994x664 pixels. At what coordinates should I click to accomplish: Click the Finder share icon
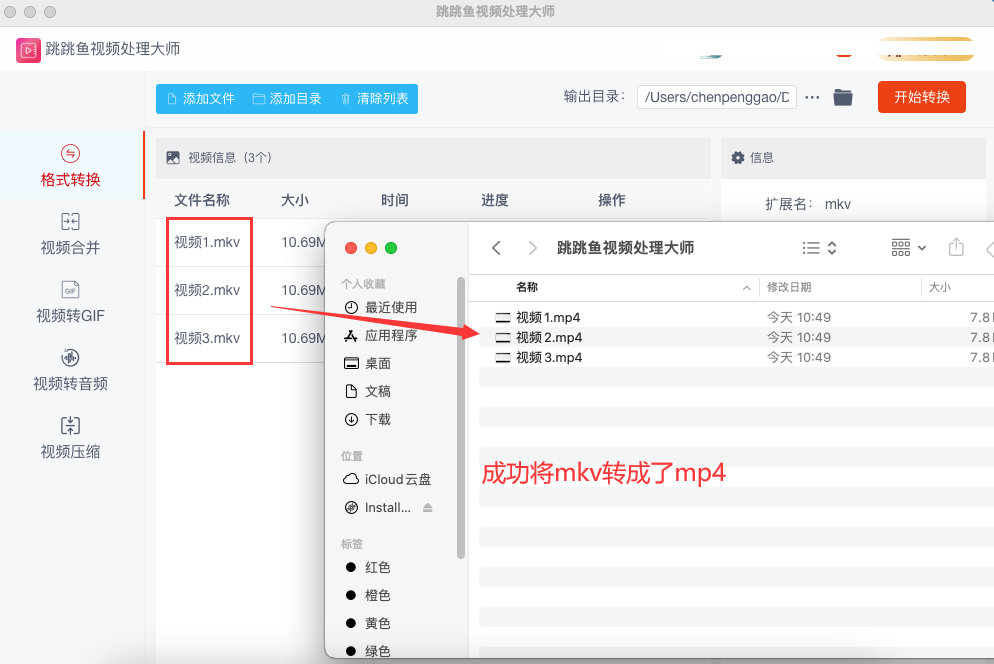coord(956,247)
